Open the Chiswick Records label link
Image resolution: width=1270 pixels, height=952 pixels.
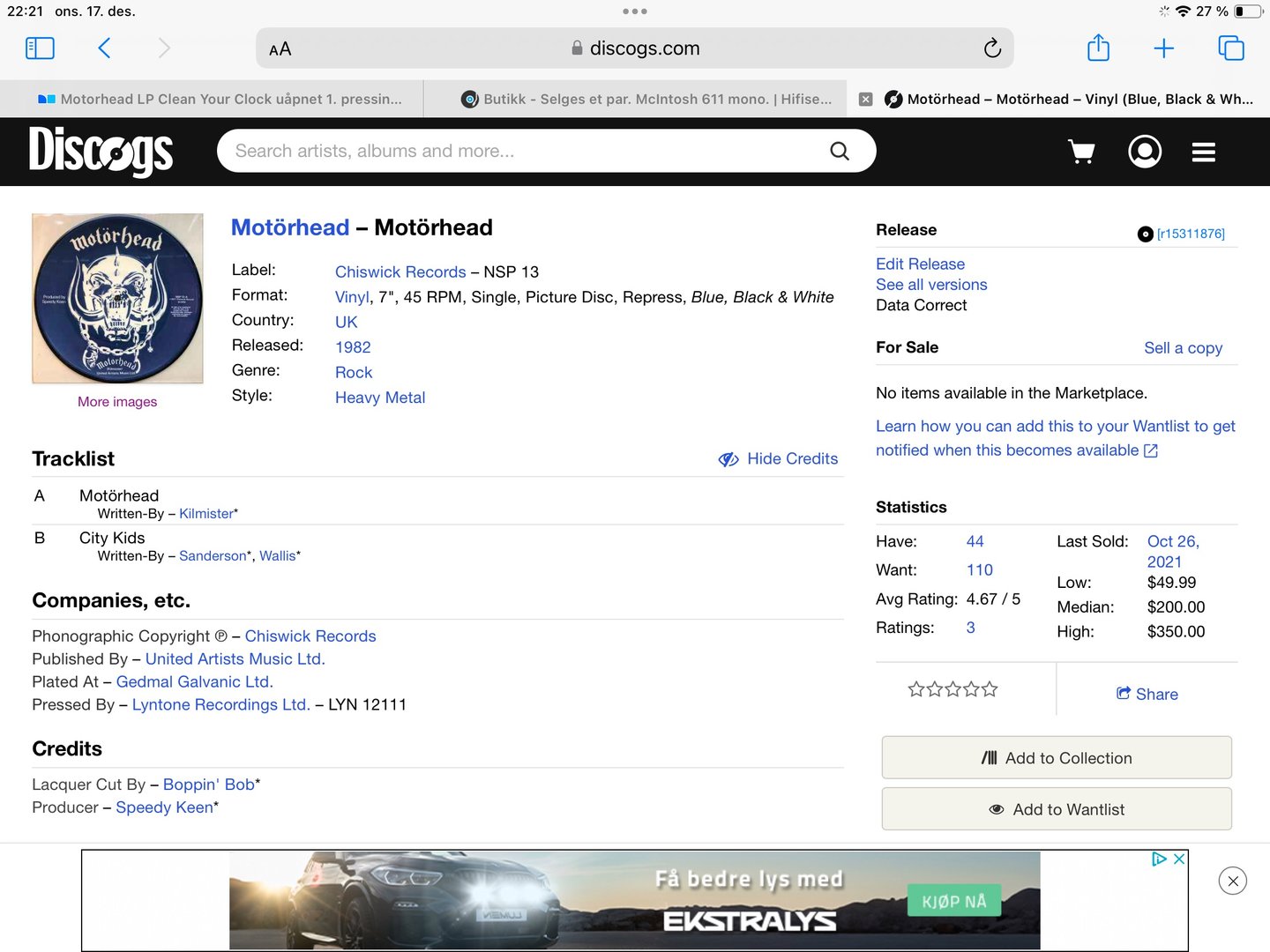(x=400, y=272)
